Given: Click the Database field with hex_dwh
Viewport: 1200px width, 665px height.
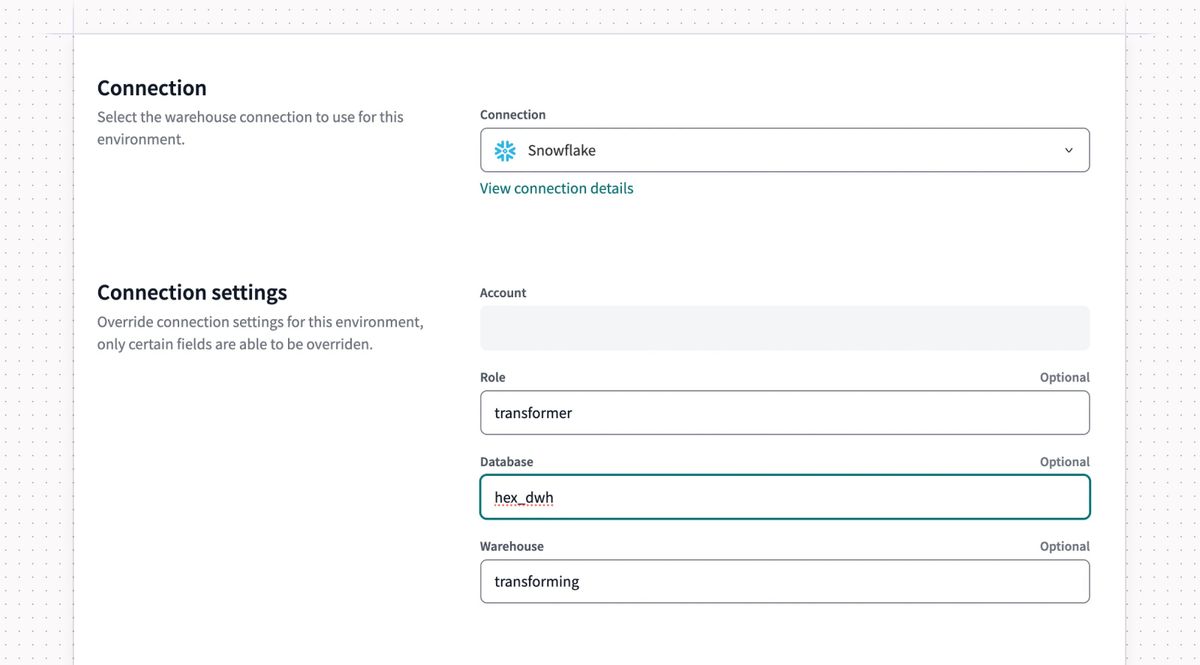Looking at the screenshot, I should point(785,497).
